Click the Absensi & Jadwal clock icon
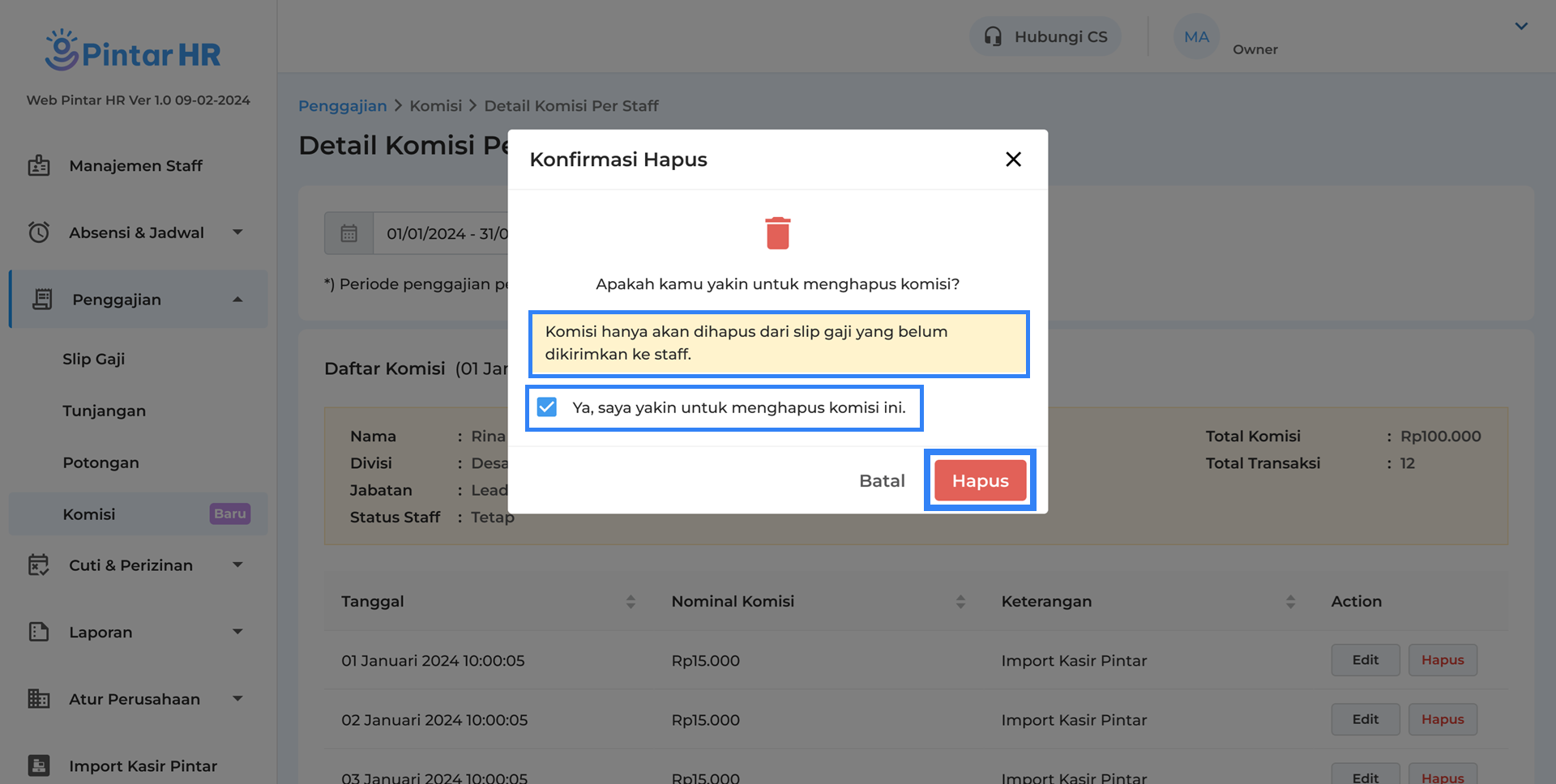 tap(39, 232)
